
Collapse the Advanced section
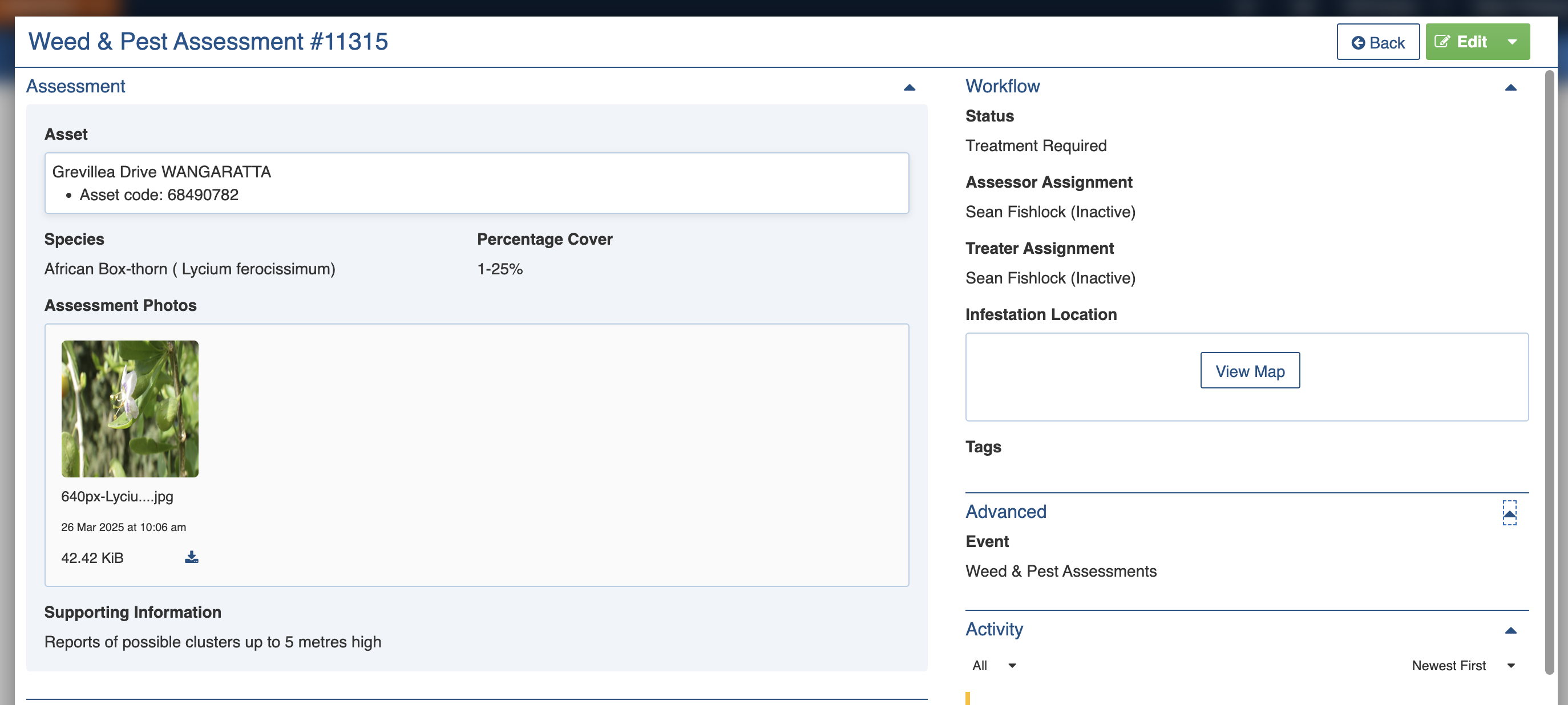1509,513
